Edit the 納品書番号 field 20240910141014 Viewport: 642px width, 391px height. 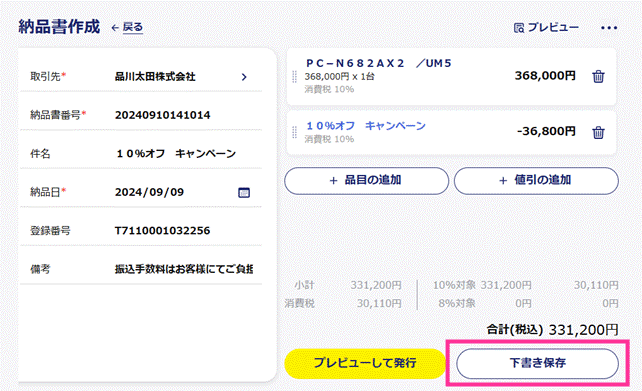click(x=163, y=115)
